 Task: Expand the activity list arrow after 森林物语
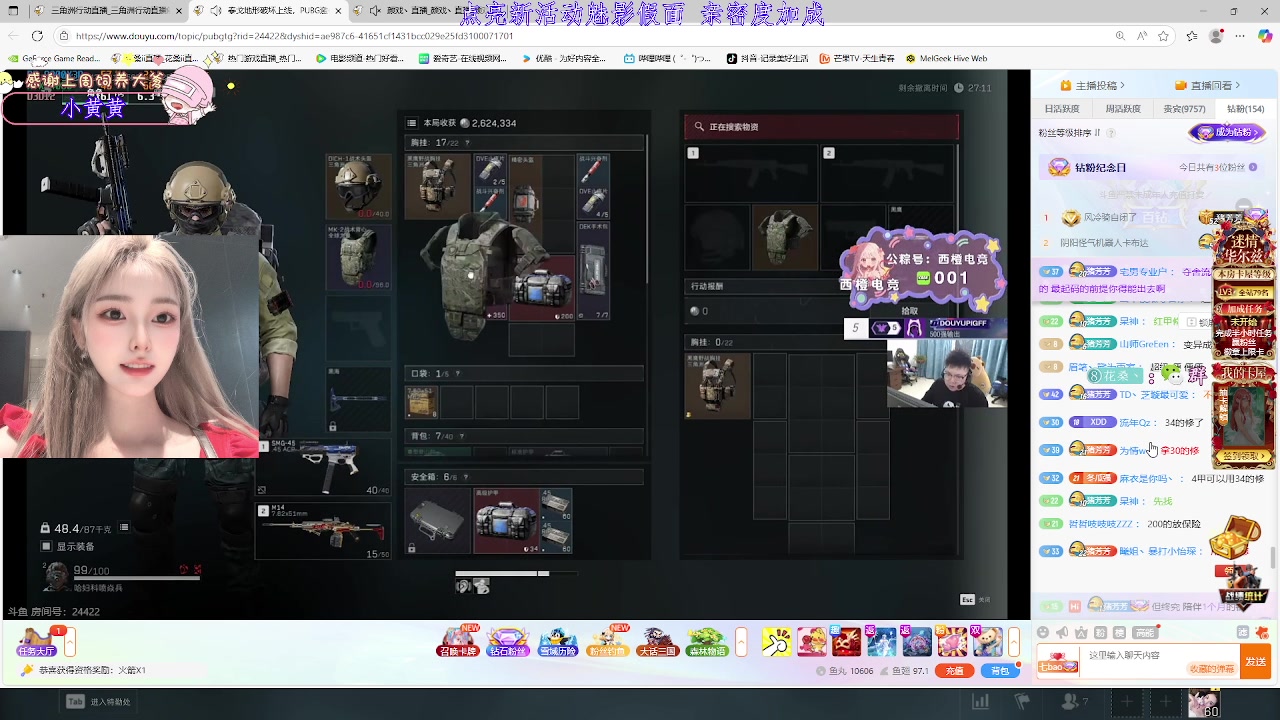741,642
